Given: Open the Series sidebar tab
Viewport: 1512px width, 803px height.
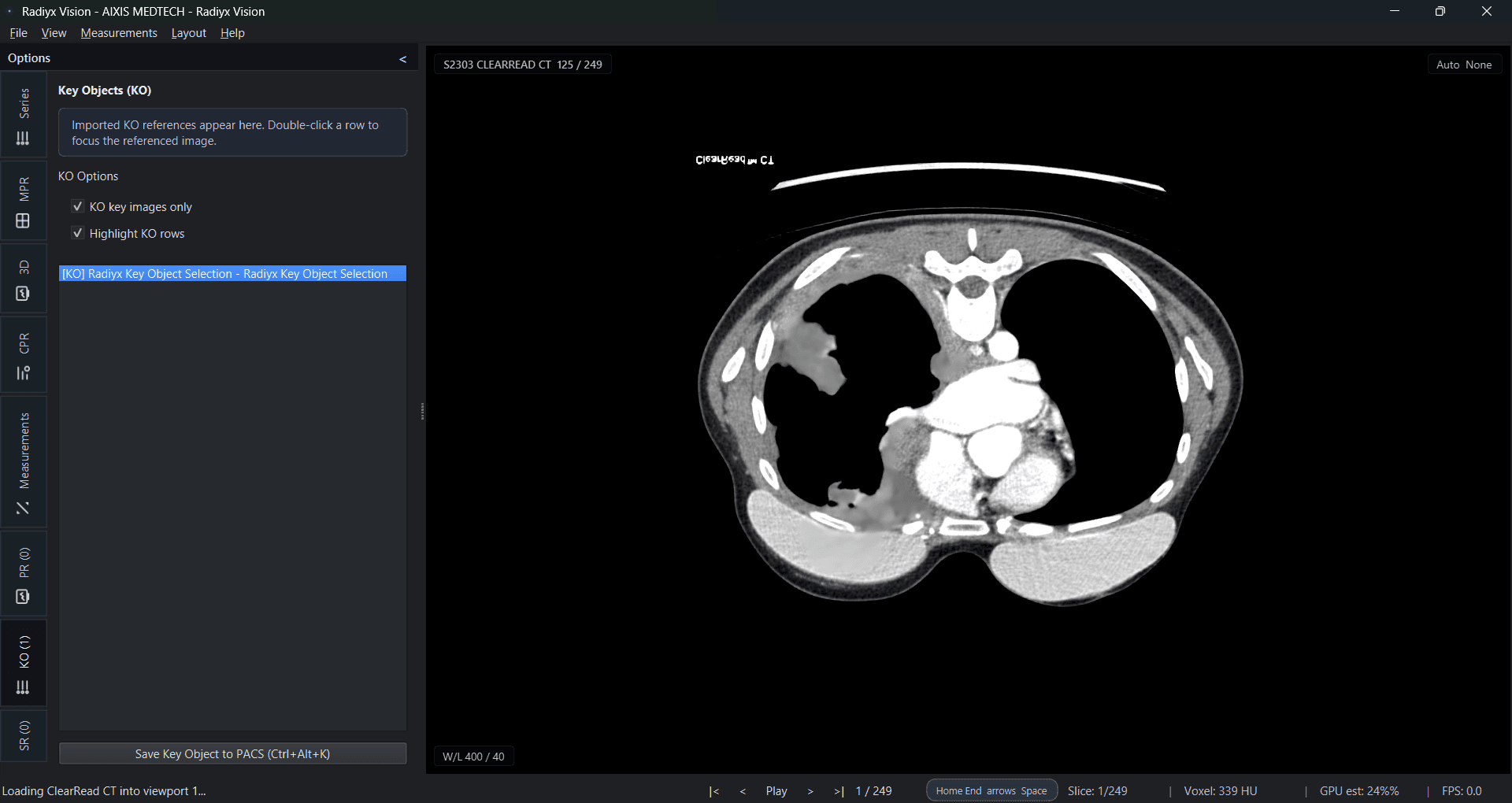Looking at the screenshot, I should pyautogui.click(x=24, y=116).
